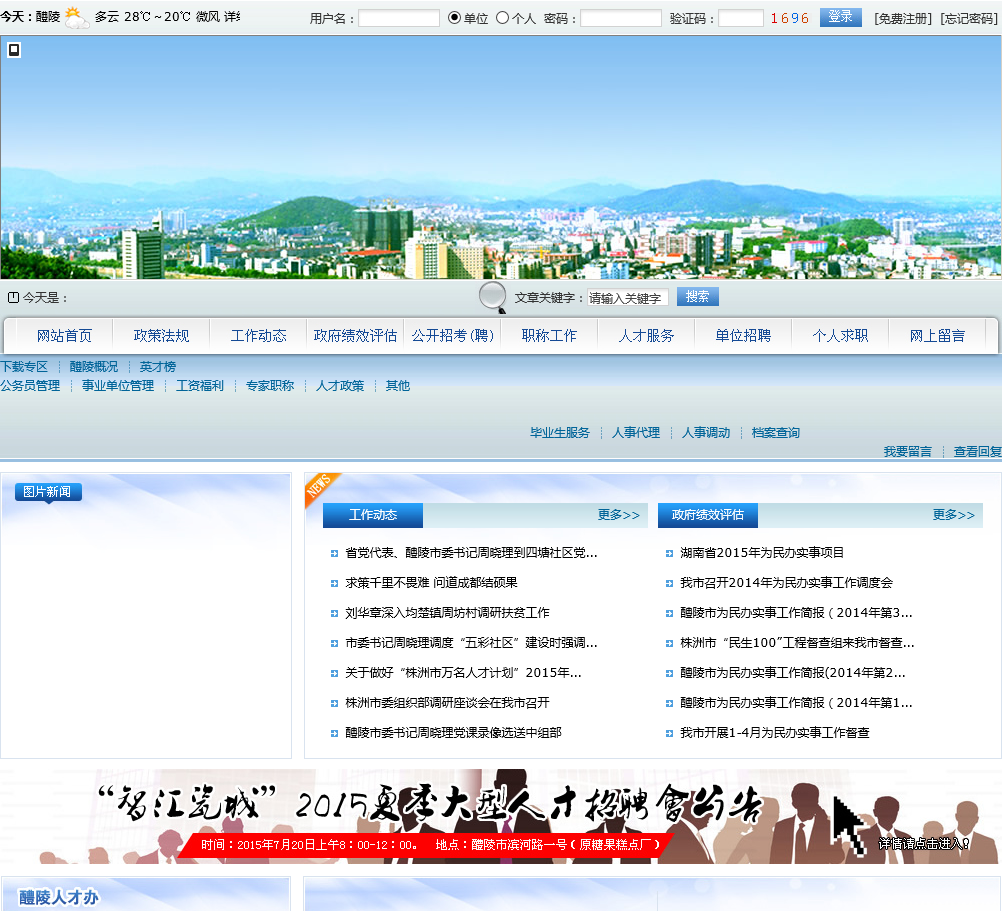The height and width of the screenshot is (911, 1002).
Task: Open 工作动态 navigation bar item
Action: tap(258, 335)
